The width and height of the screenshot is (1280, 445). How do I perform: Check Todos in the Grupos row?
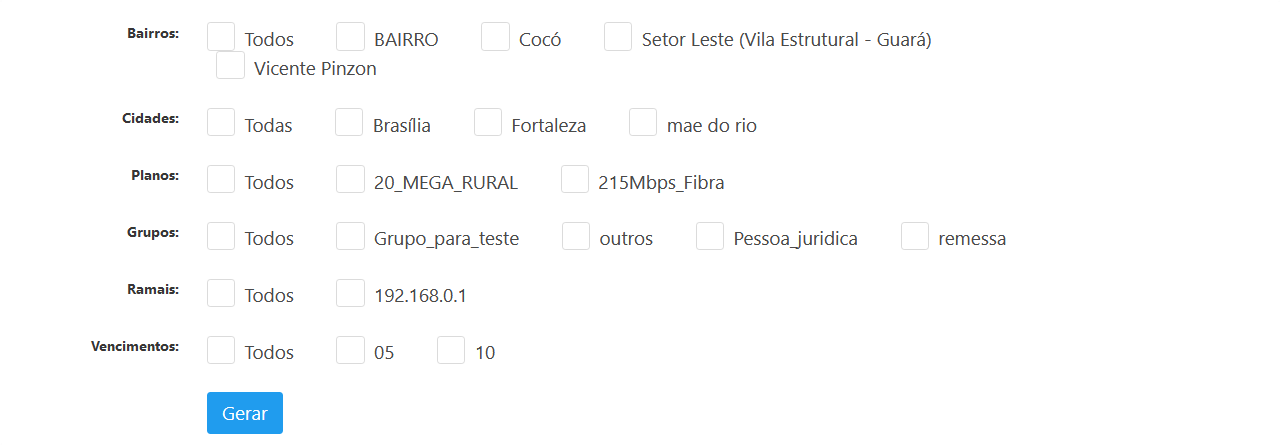pyautogui.click(x=221, y=237)
